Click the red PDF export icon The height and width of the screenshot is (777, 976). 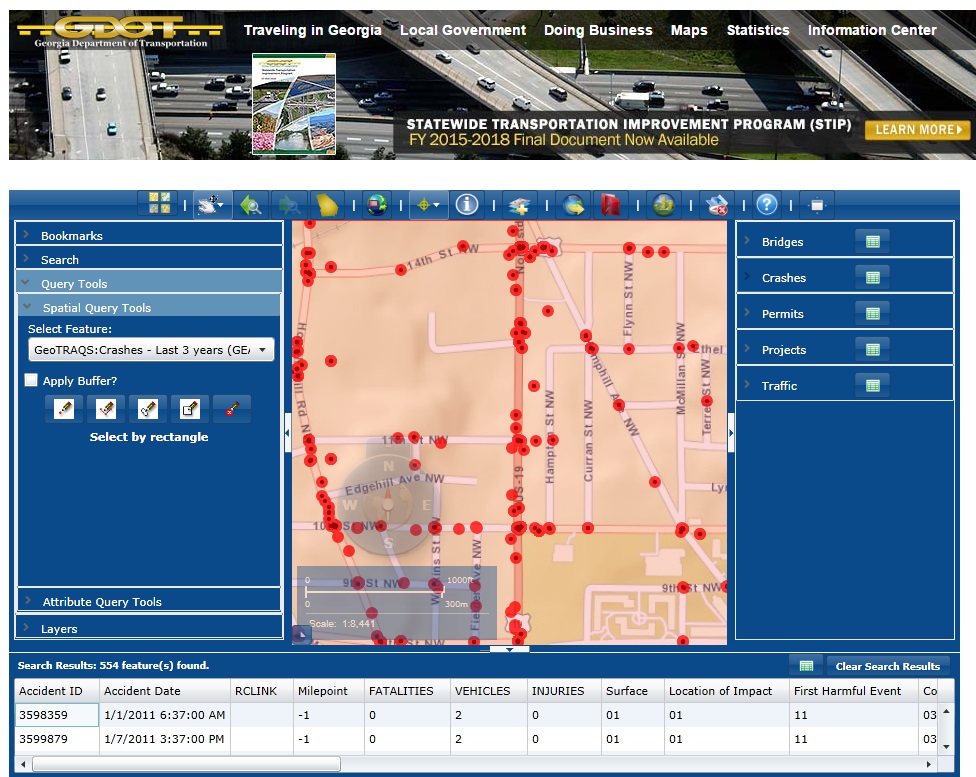coord(611,204)
